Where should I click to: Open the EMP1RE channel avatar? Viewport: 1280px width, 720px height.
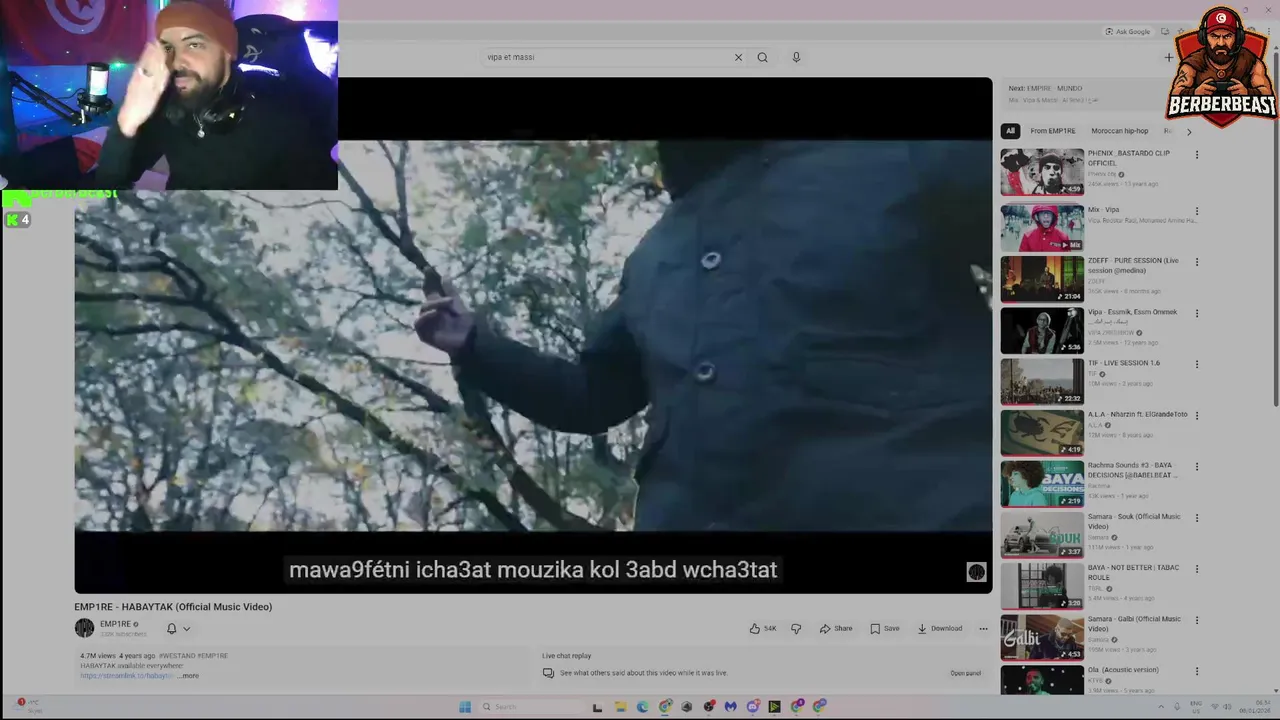point(84,628)
